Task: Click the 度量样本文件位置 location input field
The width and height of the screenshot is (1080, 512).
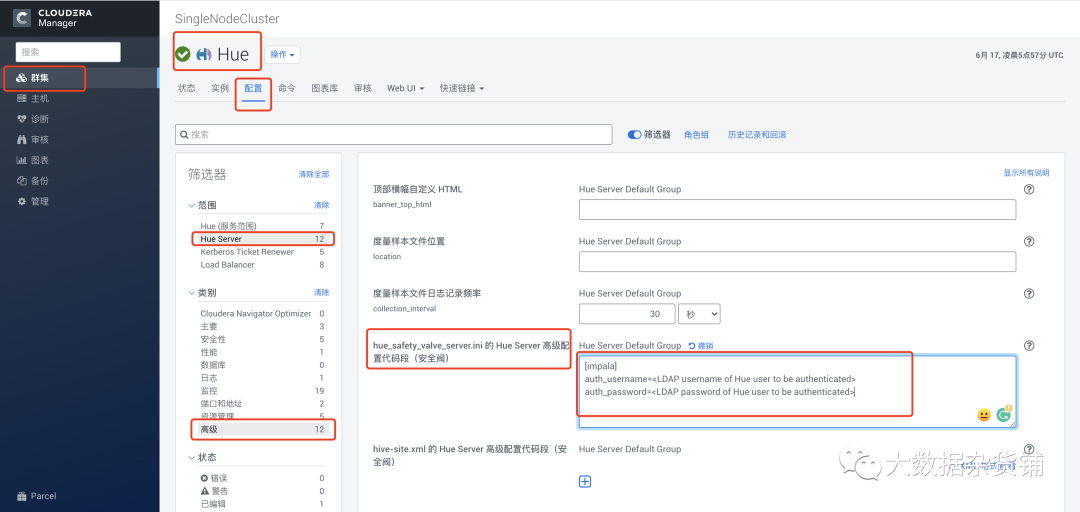Action: pyautogui.click(x=798, y=262)
